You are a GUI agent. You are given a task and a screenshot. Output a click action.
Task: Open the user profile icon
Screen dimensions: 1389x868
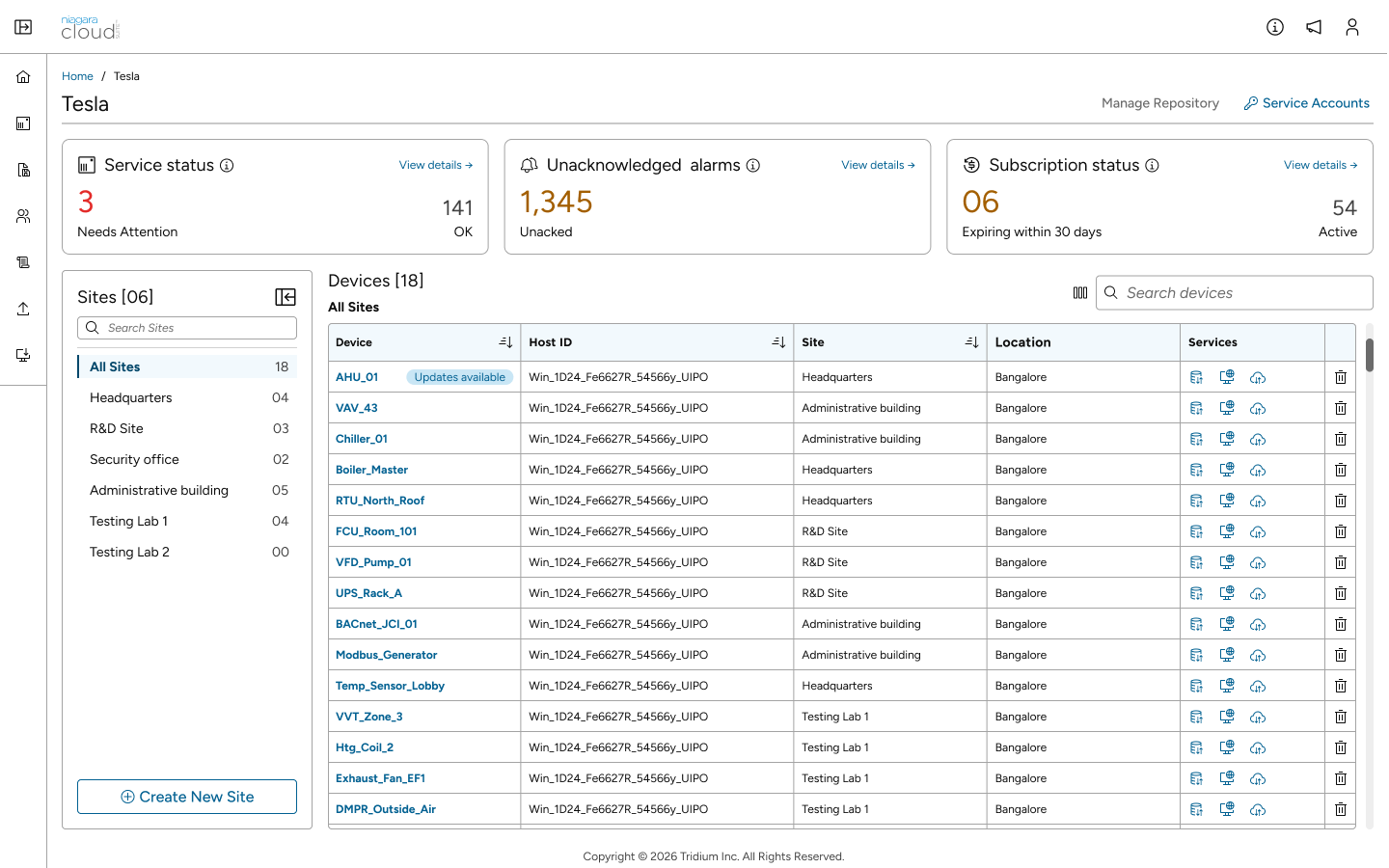point(1352,27)
